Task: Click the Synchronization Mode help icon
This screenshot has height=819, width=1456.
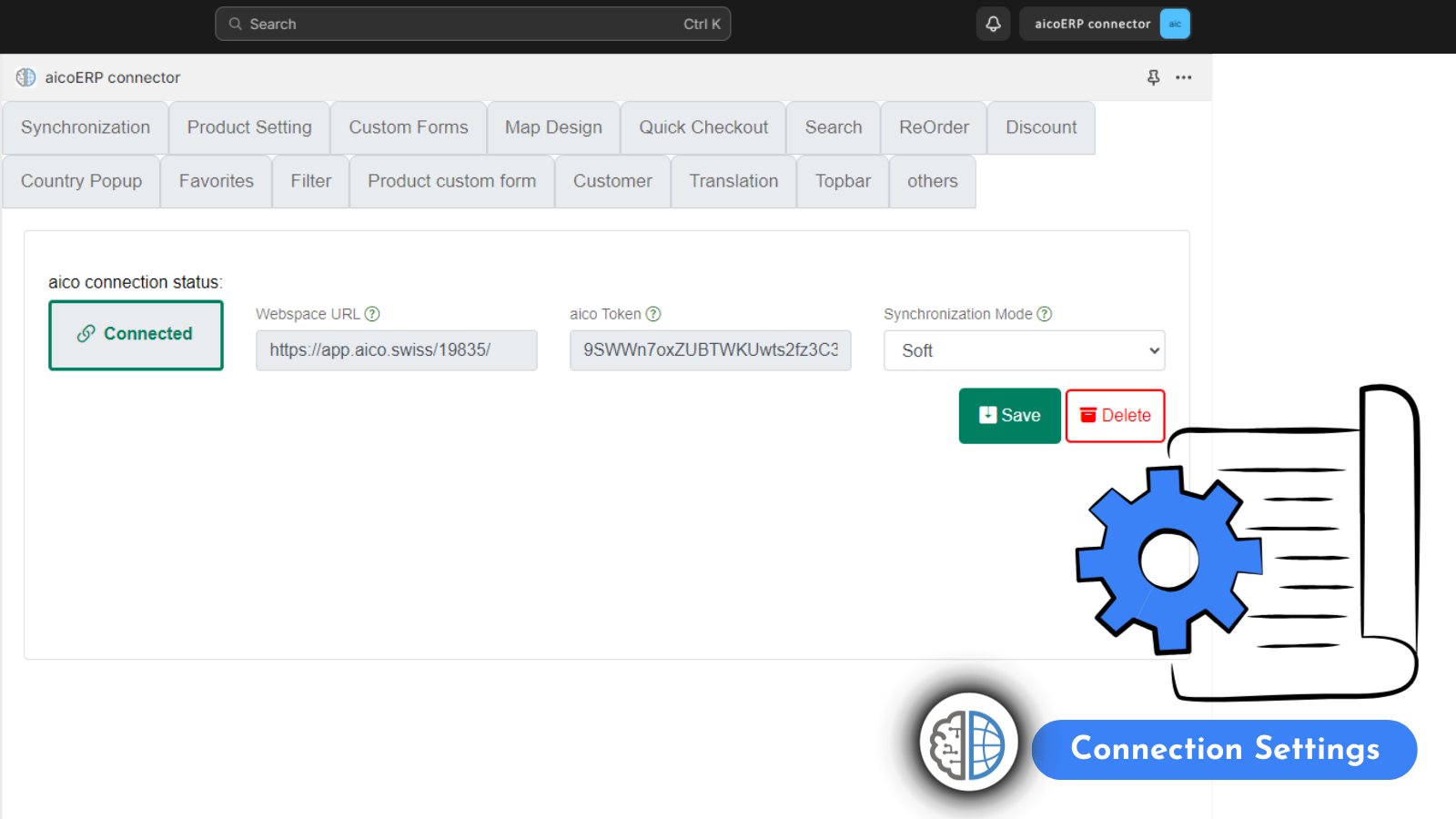Action: 1045,314
